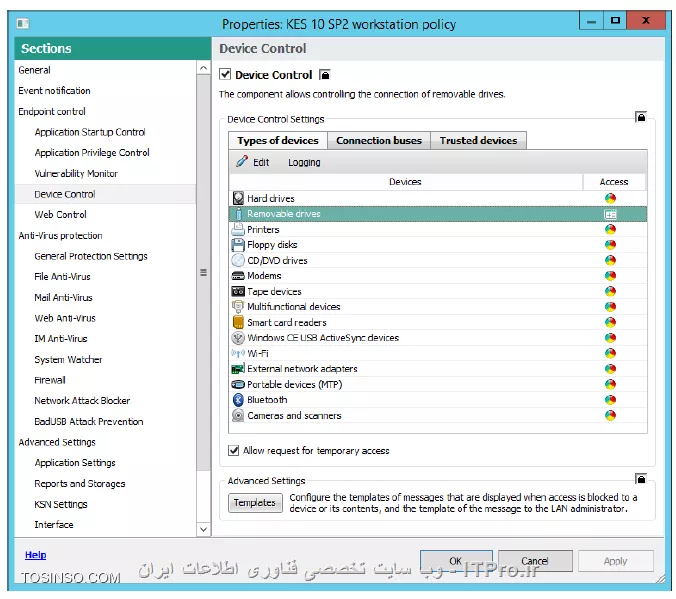Click the Apply button
Viewport: 676px width, 599px height.
tap(615, 561)
